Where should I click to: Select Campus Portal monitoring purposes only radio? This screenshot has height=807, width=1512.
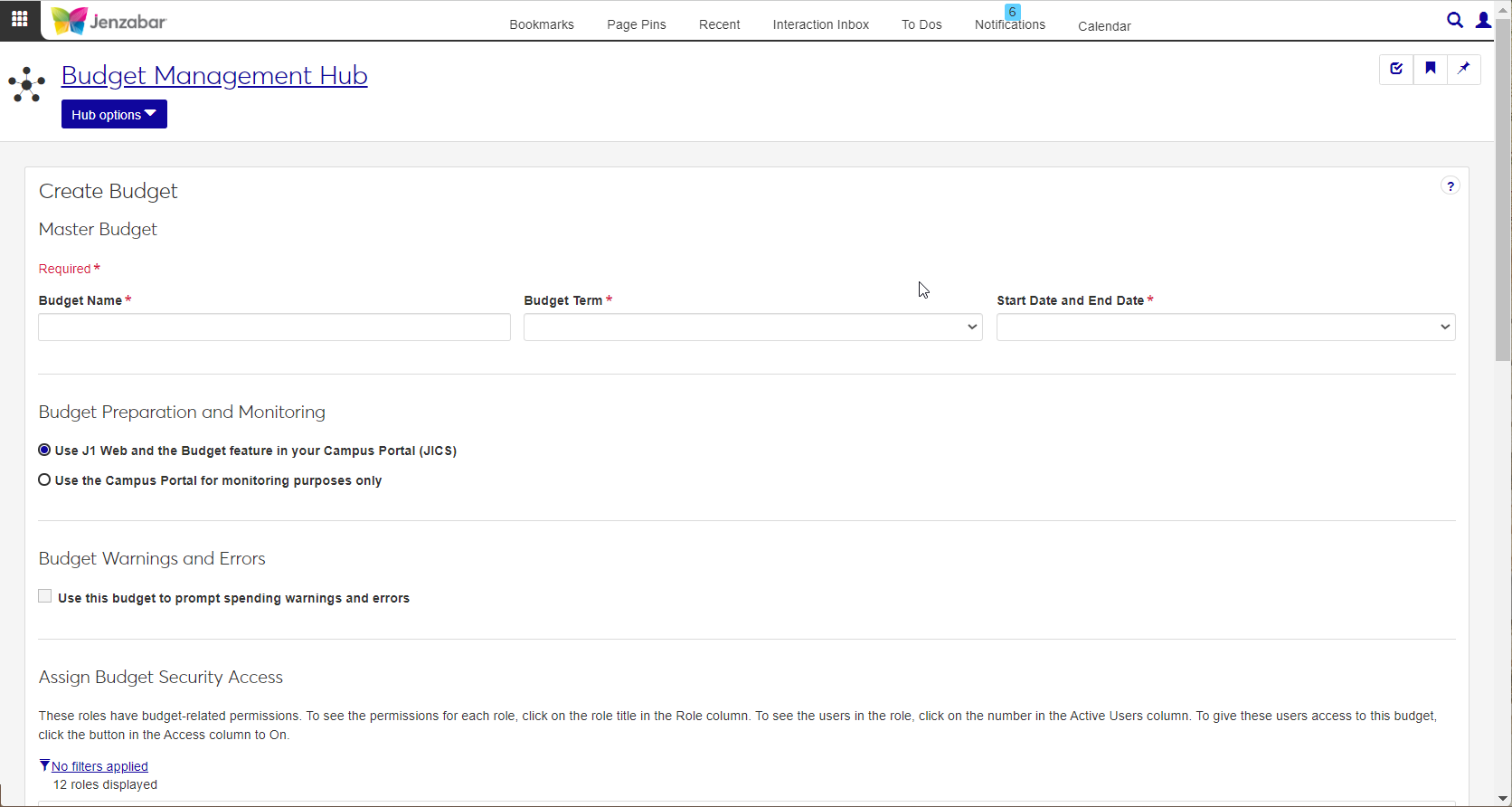44,480
